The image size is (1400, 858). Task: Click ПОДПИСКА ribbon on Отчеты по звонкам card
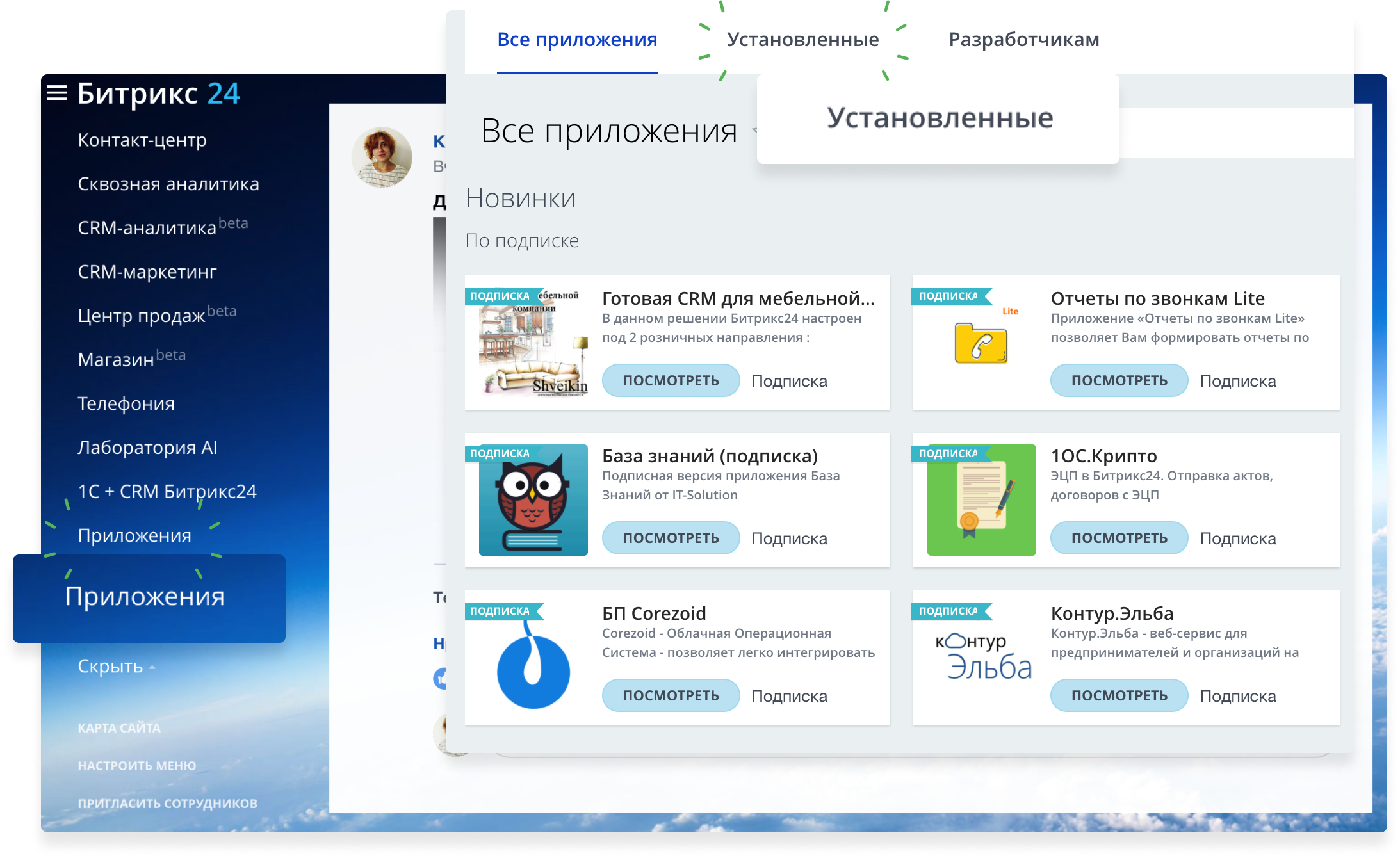[x=951, y=296]
